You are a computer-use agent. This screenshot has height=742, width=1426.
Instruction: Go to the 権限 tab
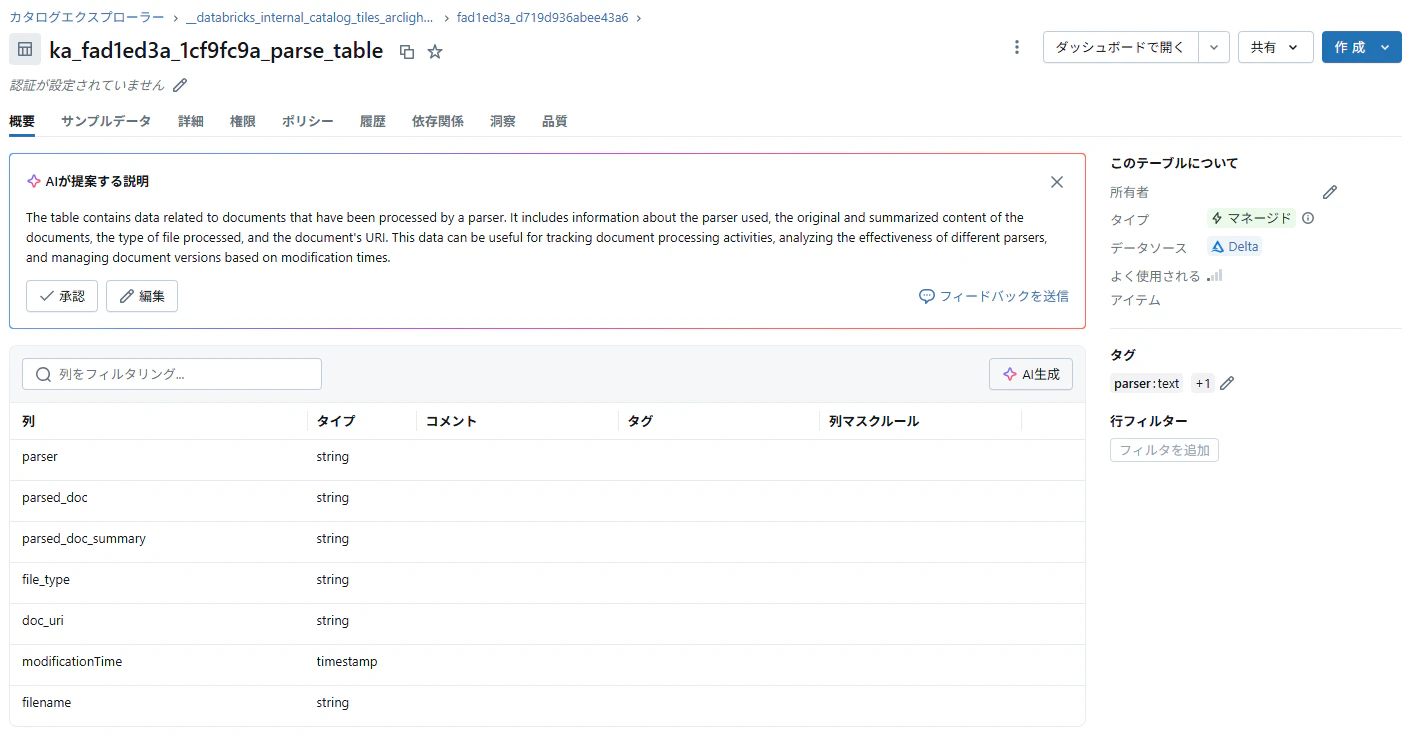tap(243, 121)
